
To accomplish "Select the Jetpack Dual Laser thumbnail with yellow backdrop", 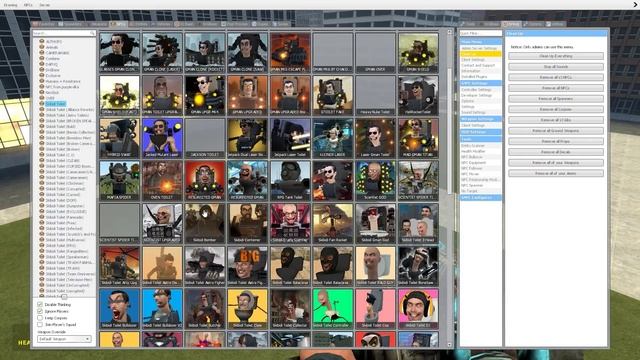I will tap(247, 138).
